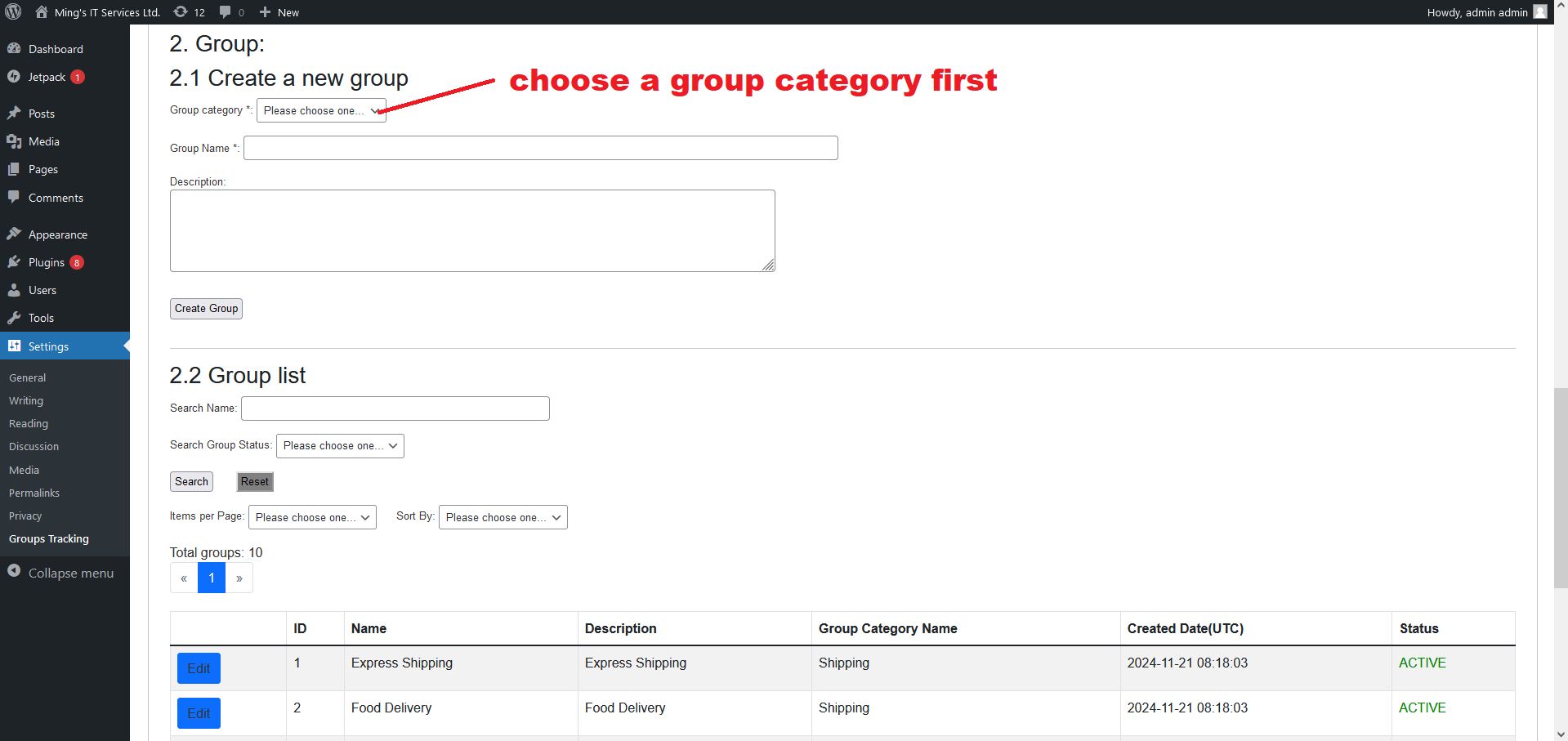
Task: Click the WordPress logo icon
Action: point(13,12)
